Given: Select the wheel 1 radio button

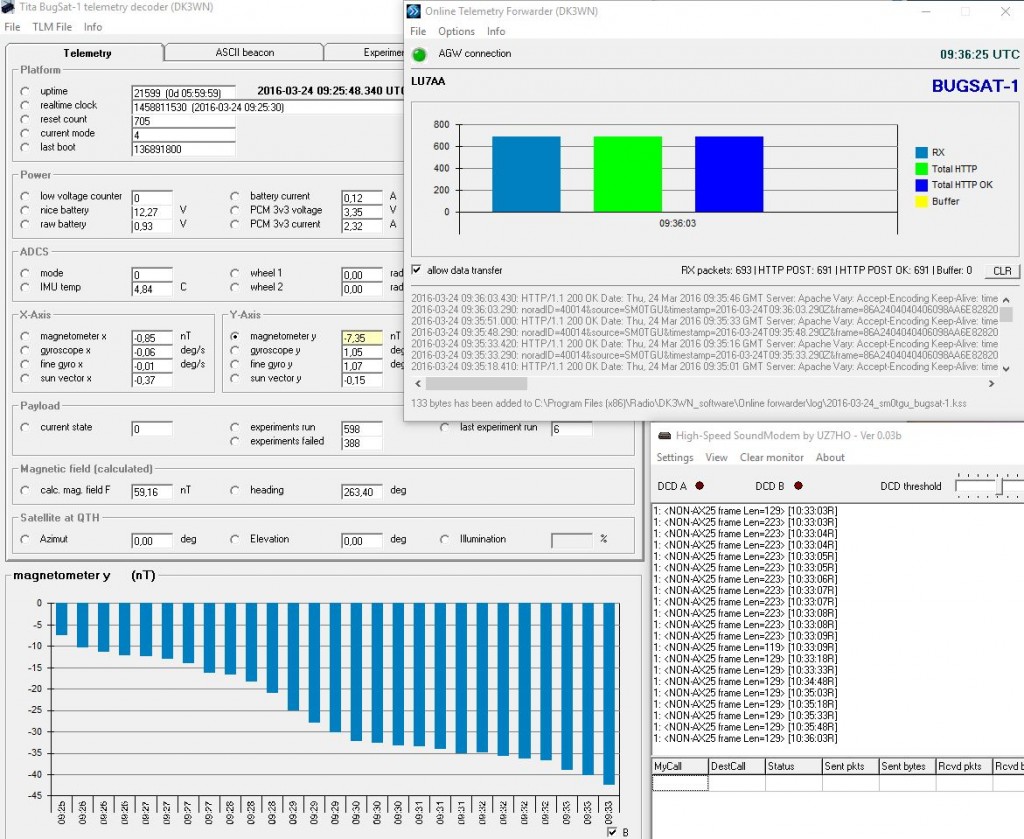Looking at the screenshot, I should 234,273.
